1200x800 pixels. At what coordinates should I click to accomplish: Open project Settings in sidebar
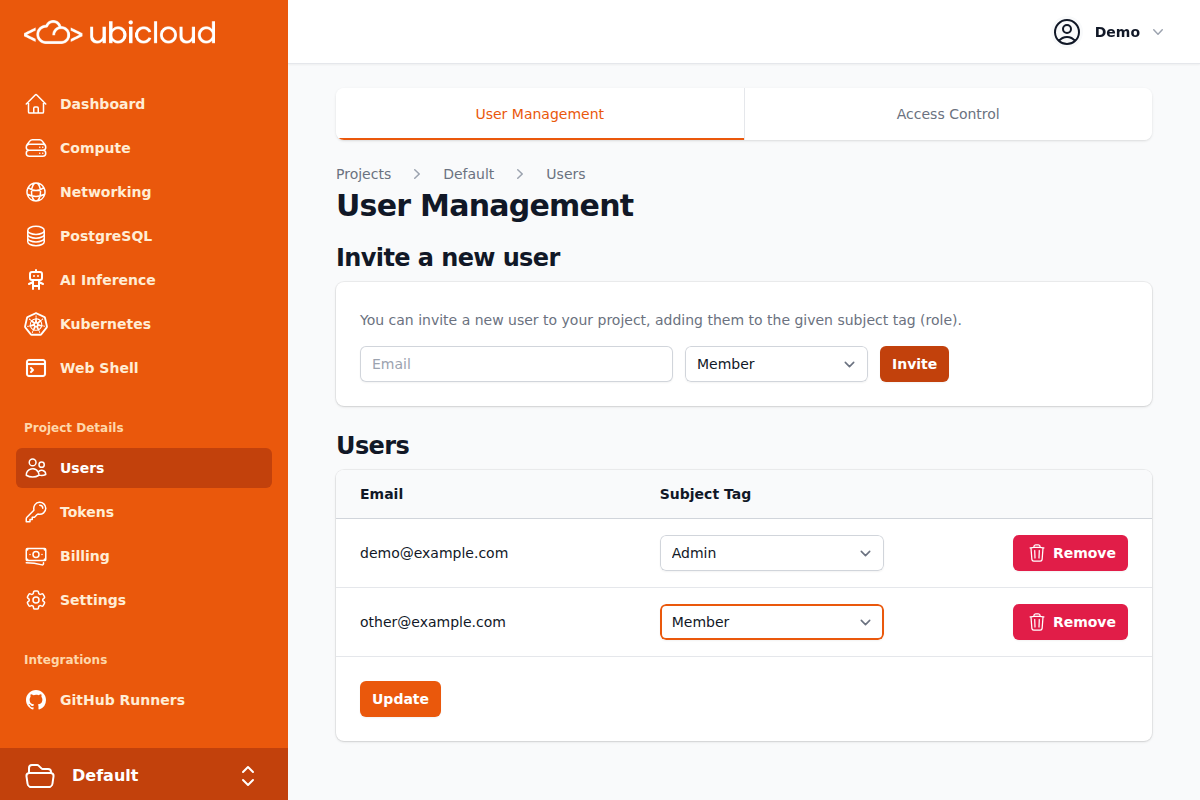pyautogui.click(x=144, y=600)
